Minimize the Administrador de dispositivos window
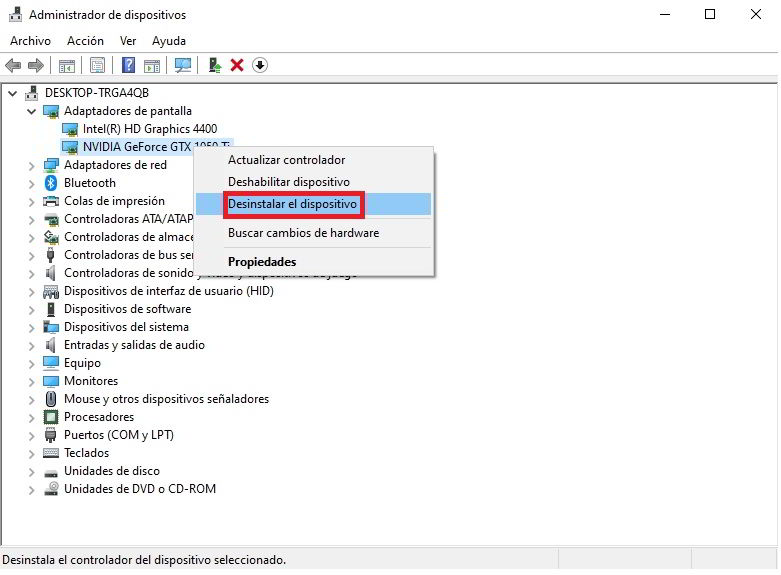Viewport: 781px width, 575px height. [x=665, y=14]
